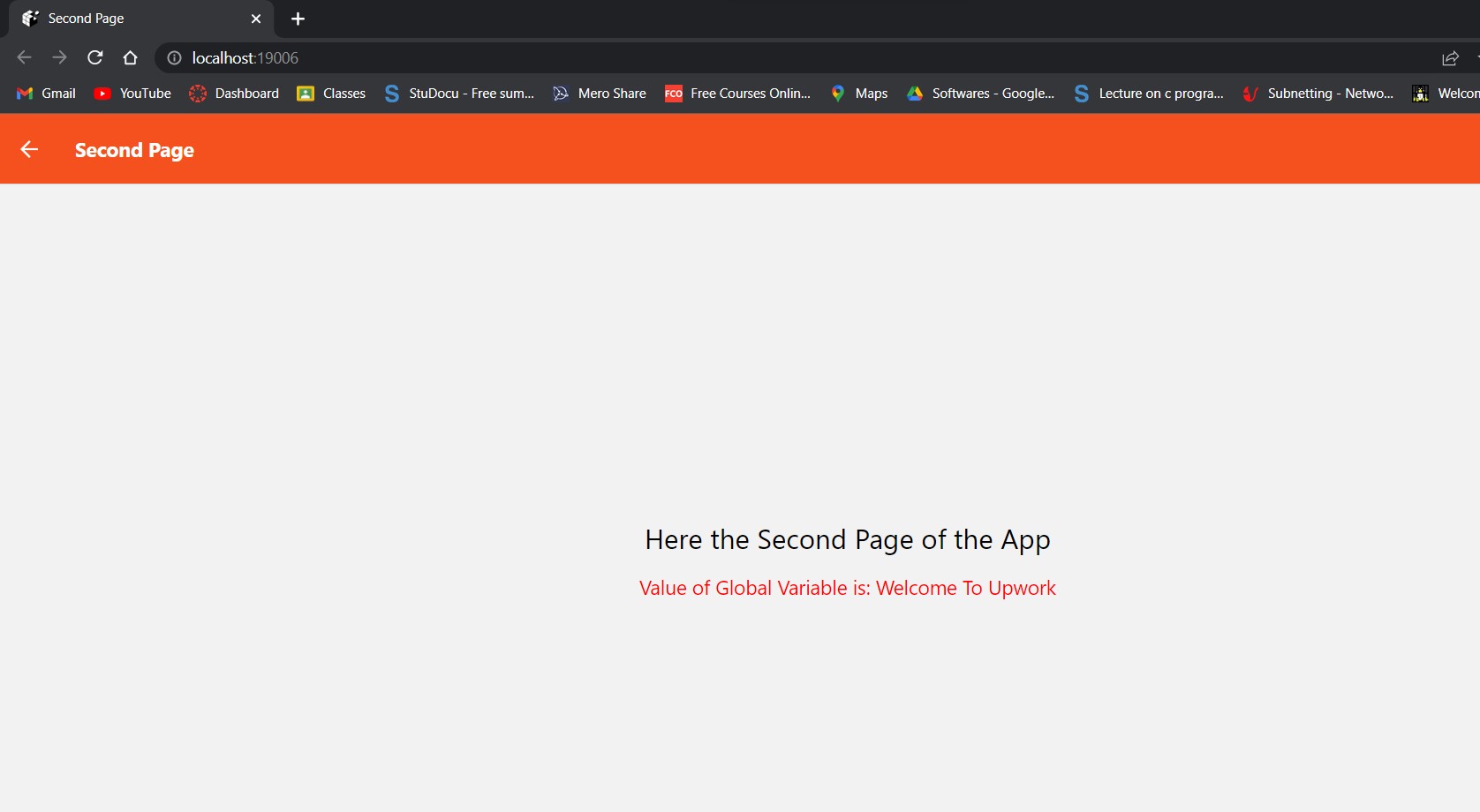Screen dimensions: 1480x812
Task: Click the share page icon
Action: [1450, 58]
